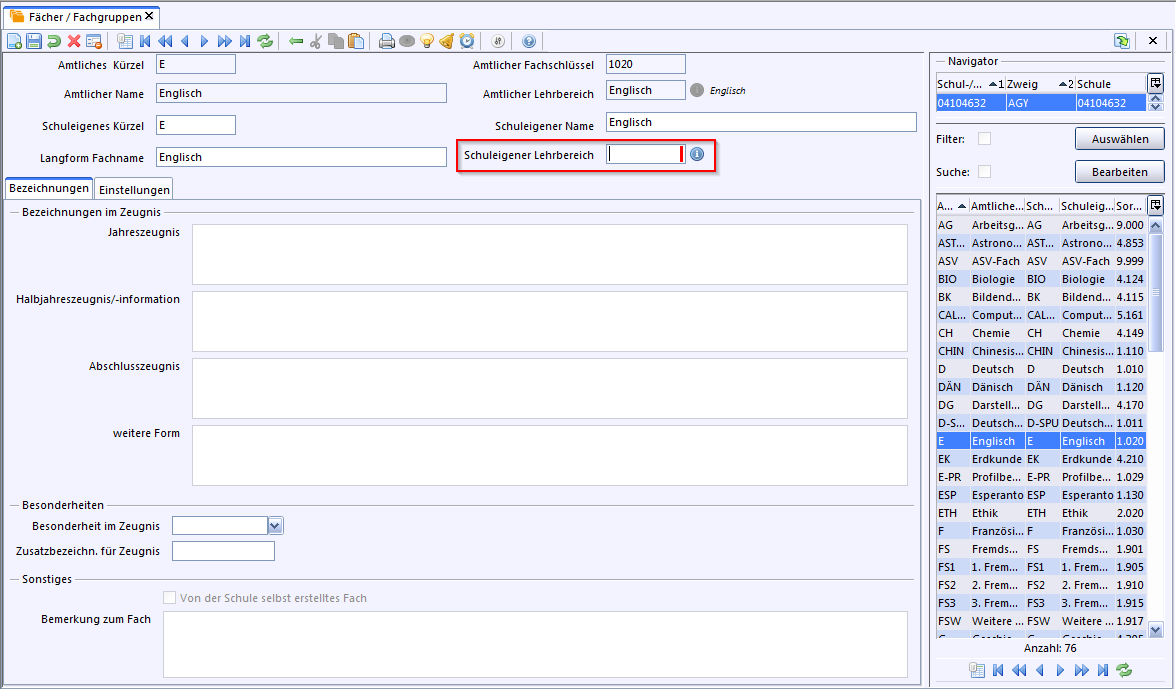Open print using the printer icon
Viewport: 1176px width, 689px height.
pos(387,41)
